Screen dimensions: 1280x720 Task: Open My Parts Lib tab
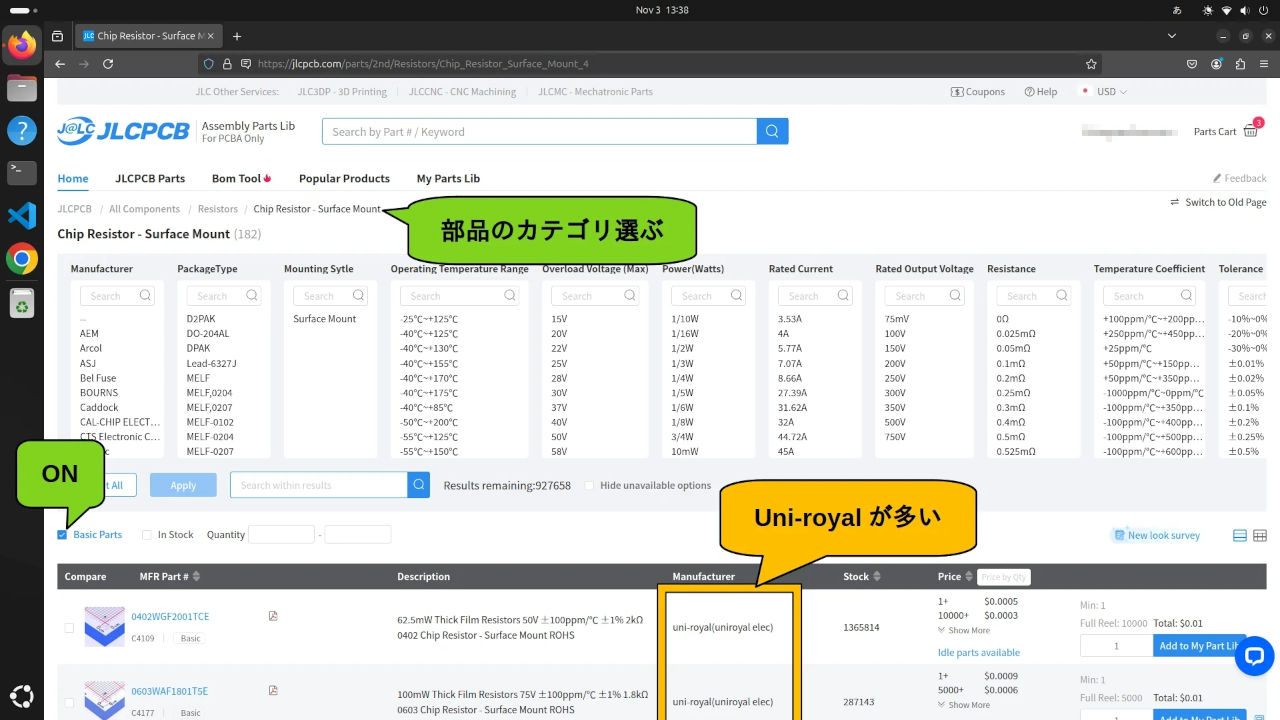click(x=448, y=178)
